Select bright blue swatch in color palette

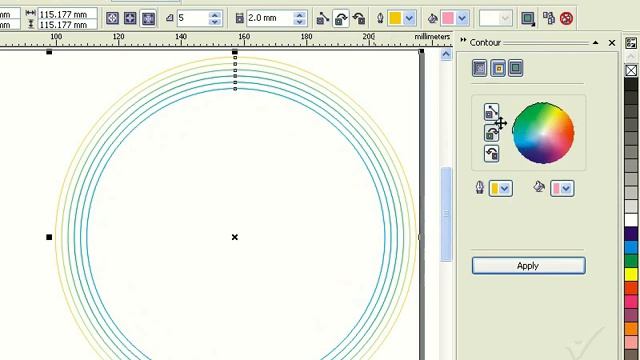tap(631, 247)
